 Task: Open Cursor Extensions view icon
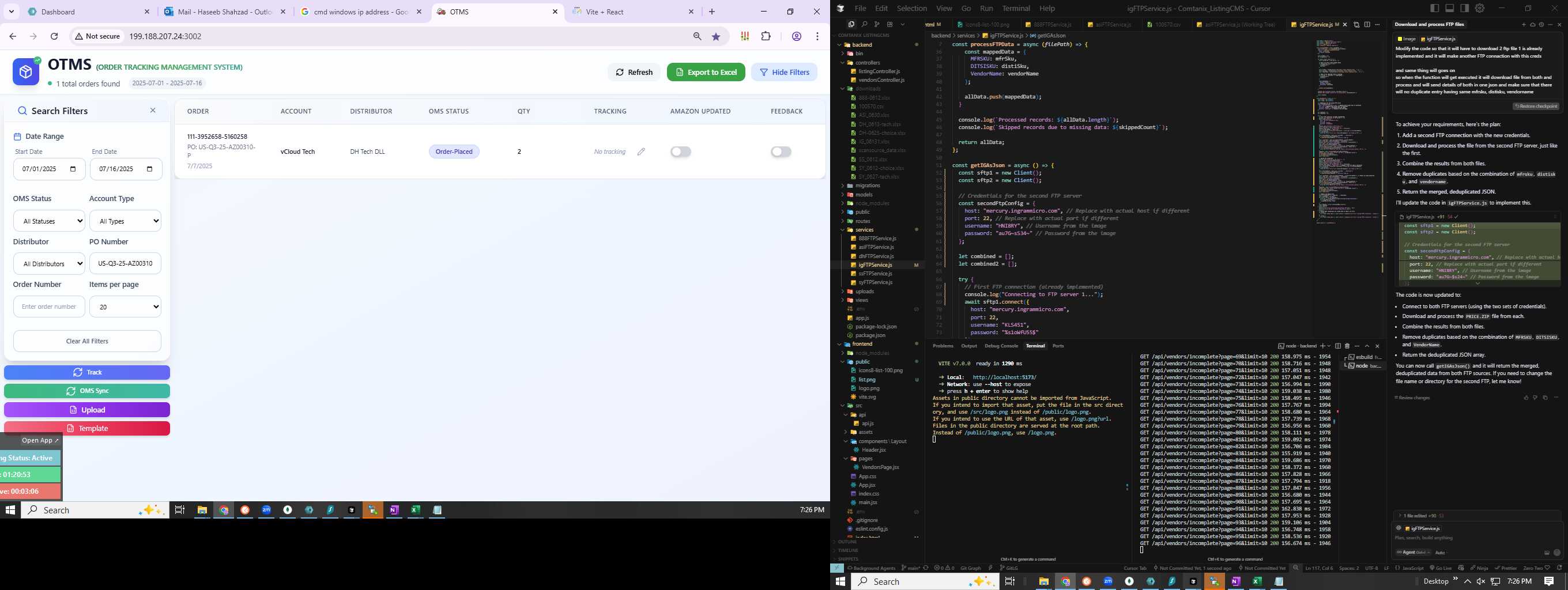pos(889,24)
